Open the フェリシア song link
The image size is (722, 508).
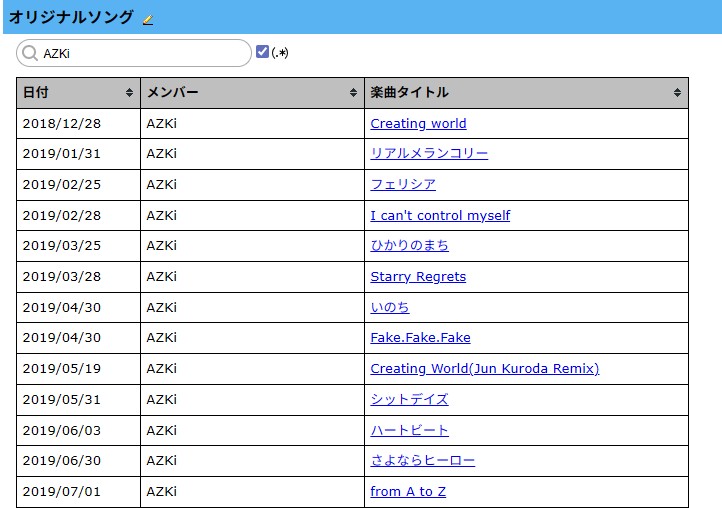coord(403,185)
